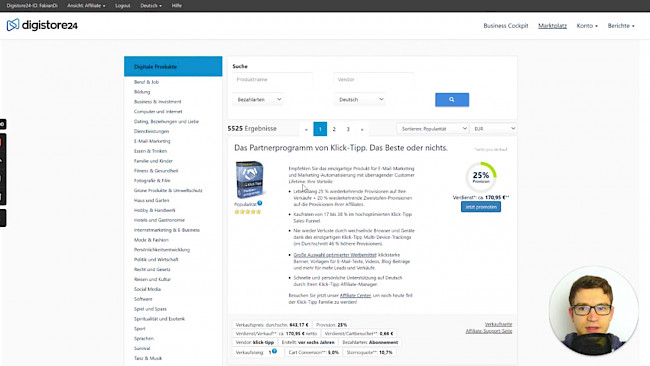Go to next results page arrow

pyautogui.click(x=362, y=129)
